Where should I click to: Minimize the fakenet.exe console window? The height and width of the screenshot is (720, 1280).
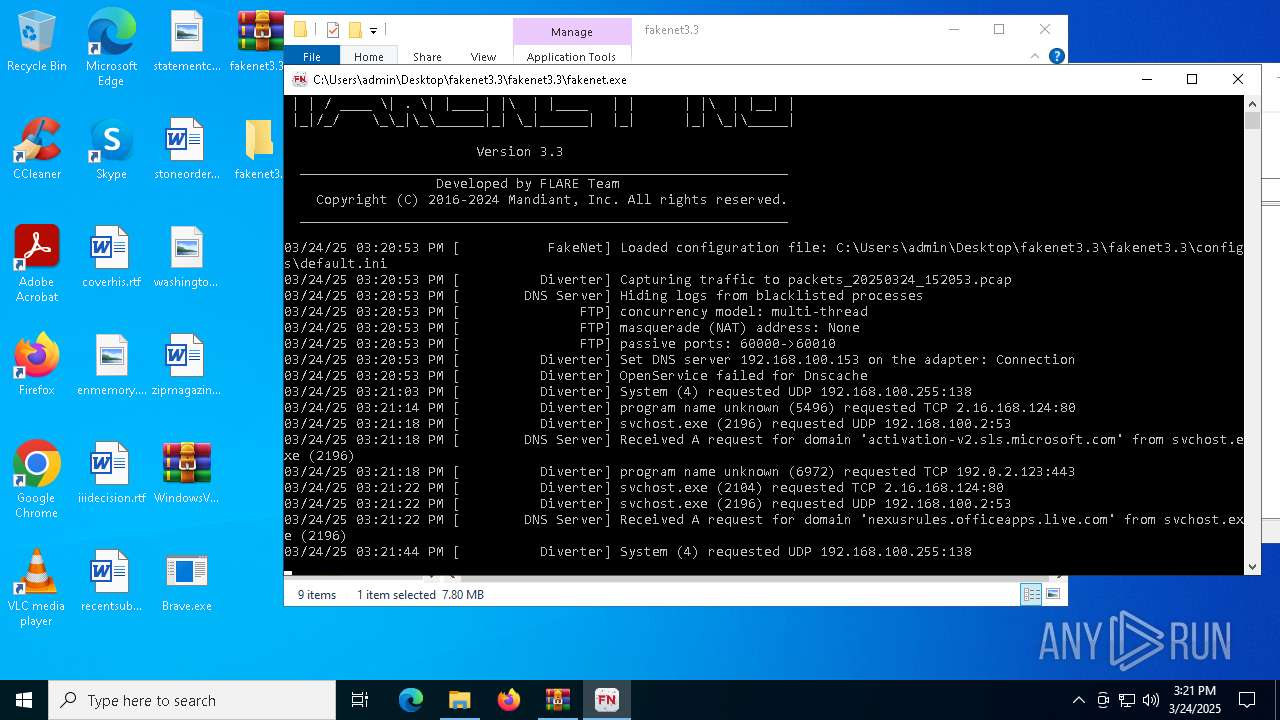pyautogui.click(x=1146, y=79)
